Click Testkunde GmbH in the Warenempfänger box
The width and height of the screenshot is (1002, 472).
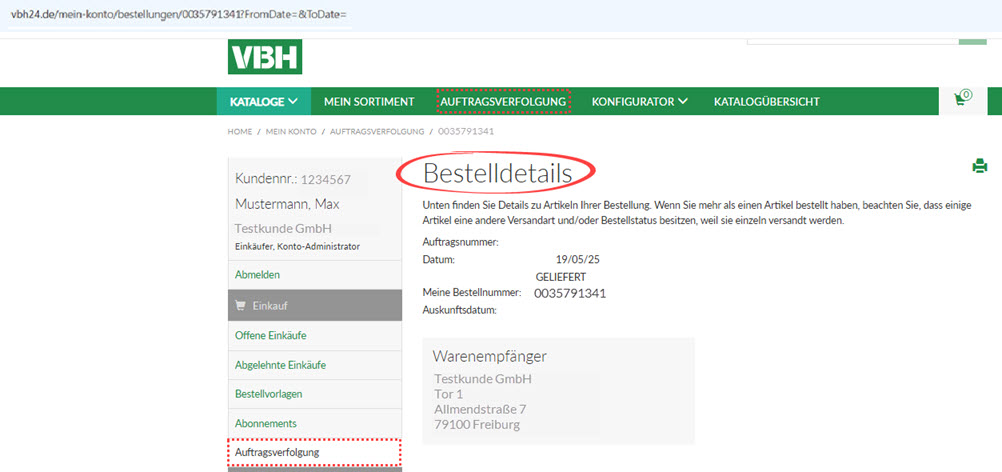pyautogui.click(x=483, y=379)
